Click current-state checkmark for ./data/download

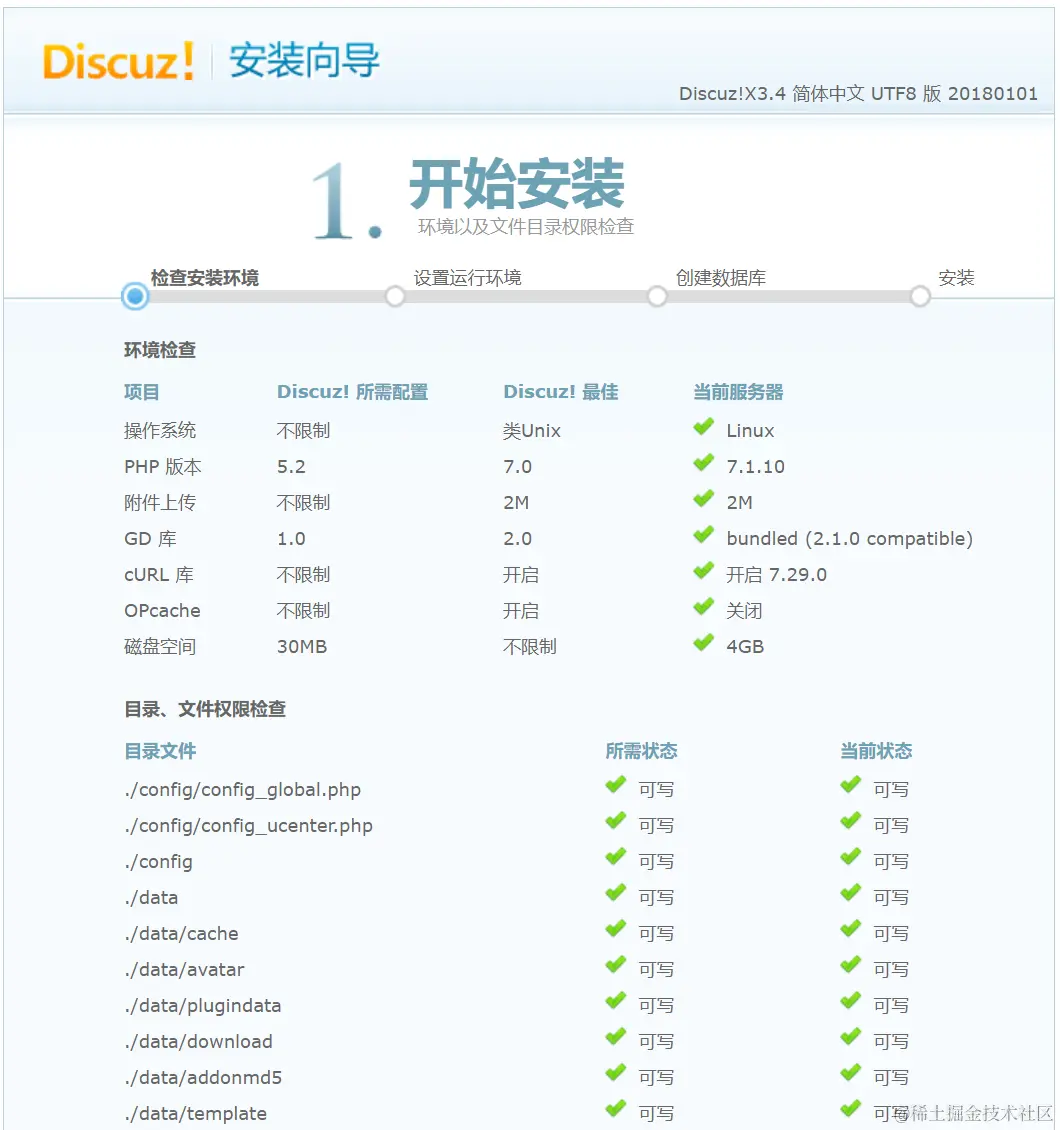[850, 1038]
